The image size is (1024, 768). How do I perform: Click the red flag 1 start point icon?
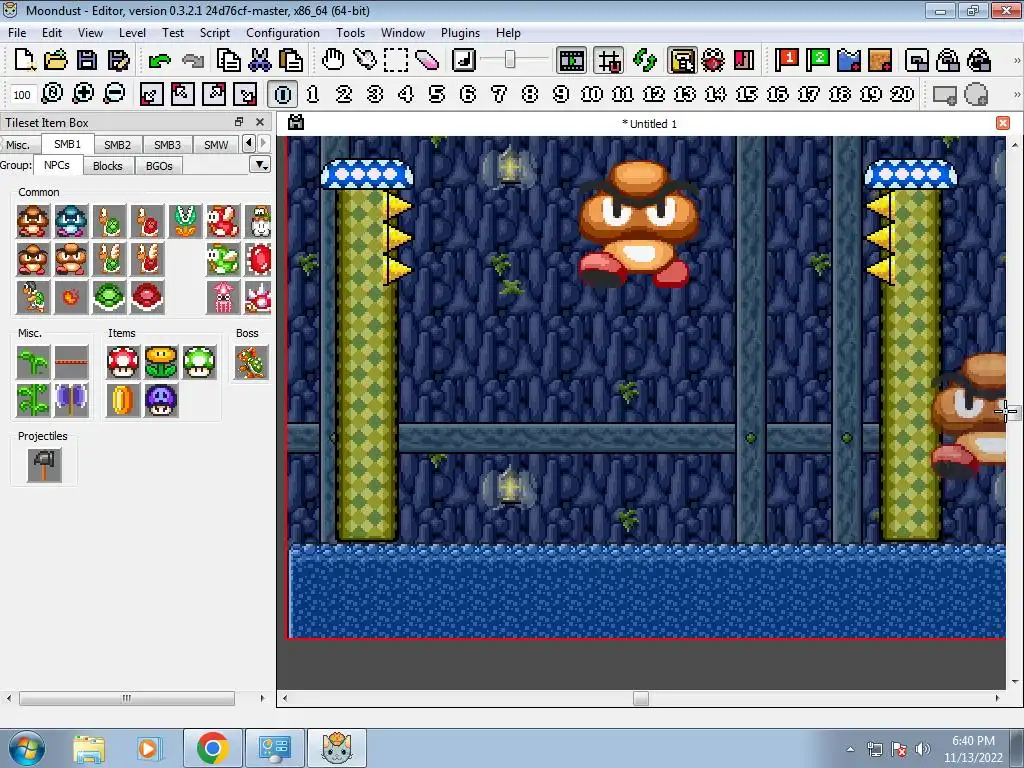(786, 60)
